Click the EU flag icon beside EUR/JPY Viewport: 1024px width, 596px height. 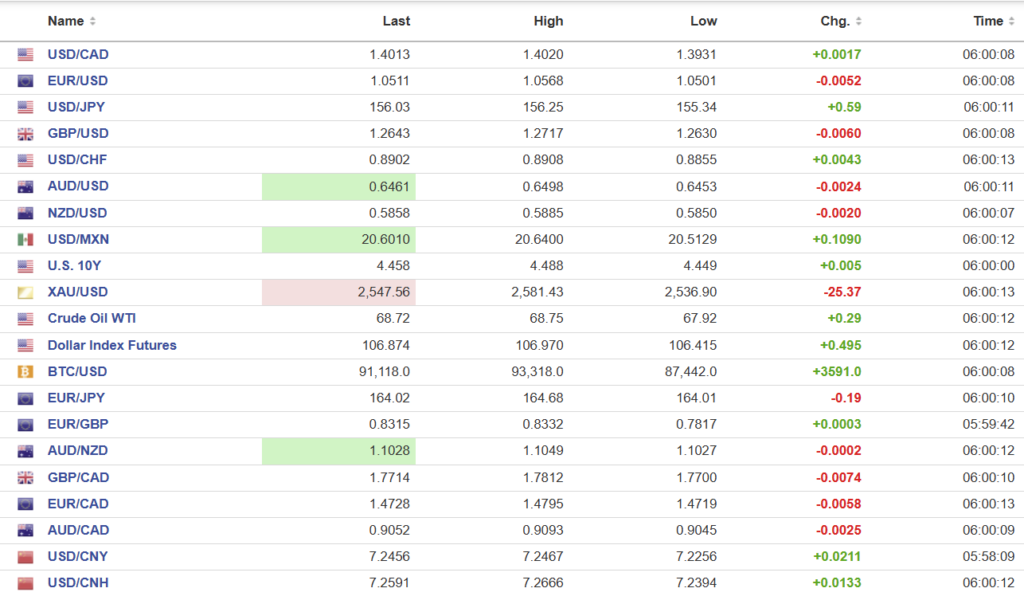25,398
